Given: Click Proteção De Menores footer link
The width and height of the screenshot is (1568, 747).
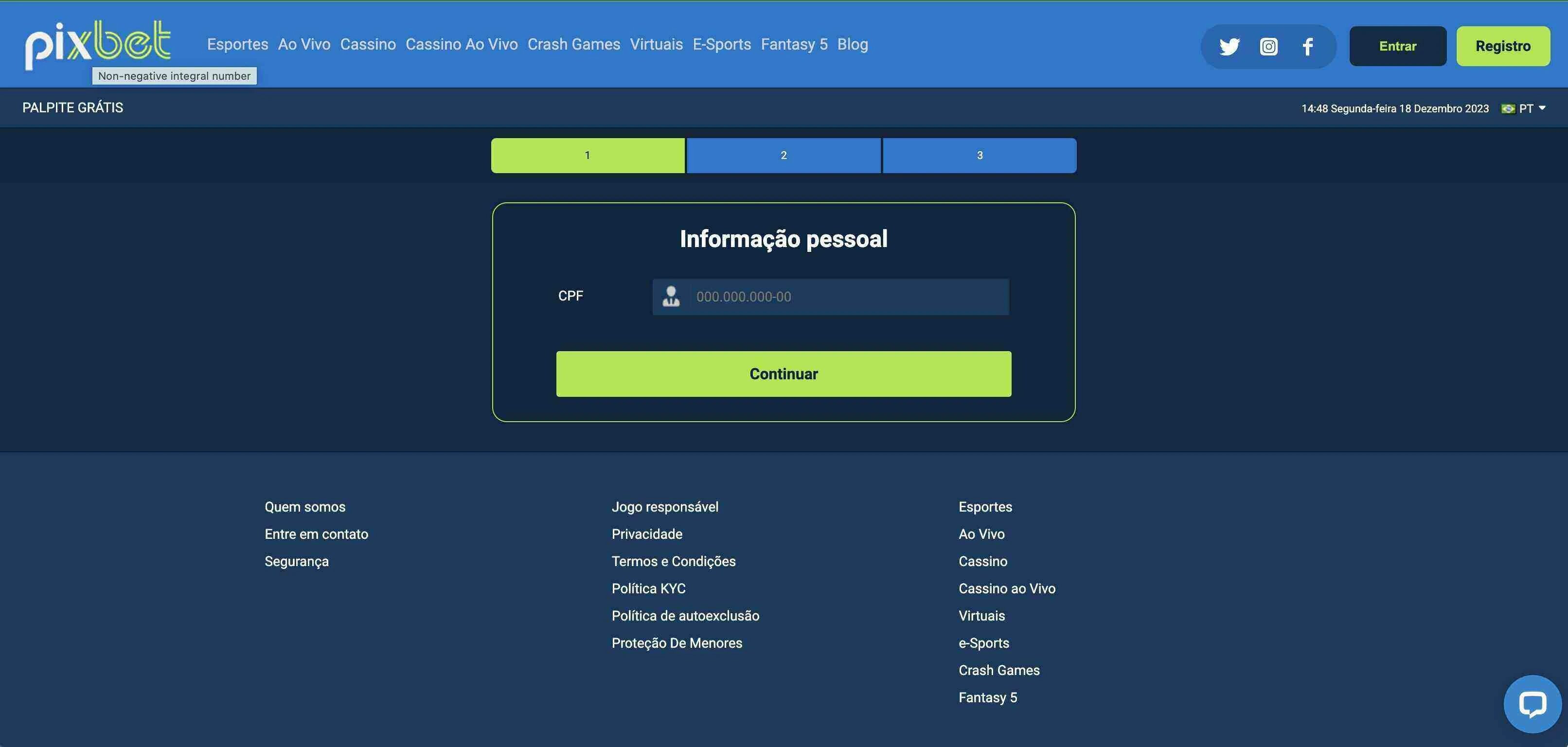Looking at the screenshot, I should click(677, 642).
